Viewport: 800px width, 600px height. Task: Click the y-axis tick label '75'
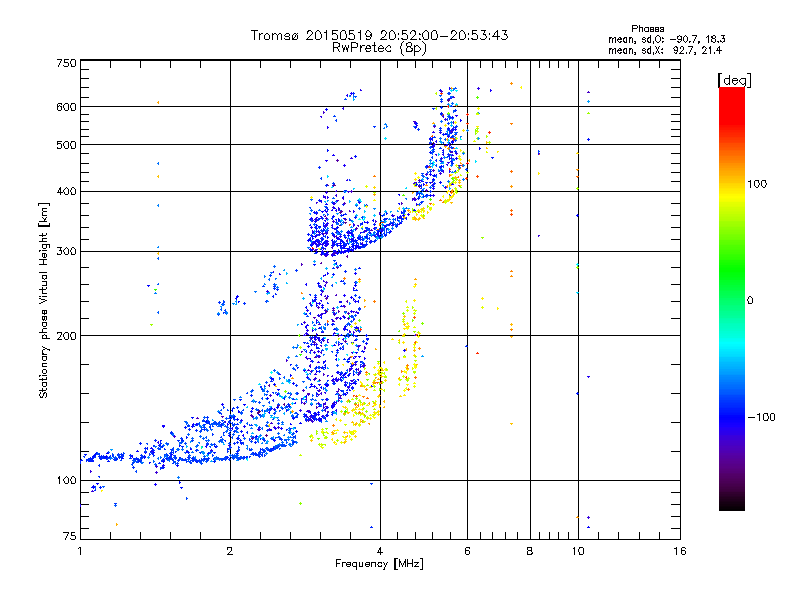pos(70,536)
